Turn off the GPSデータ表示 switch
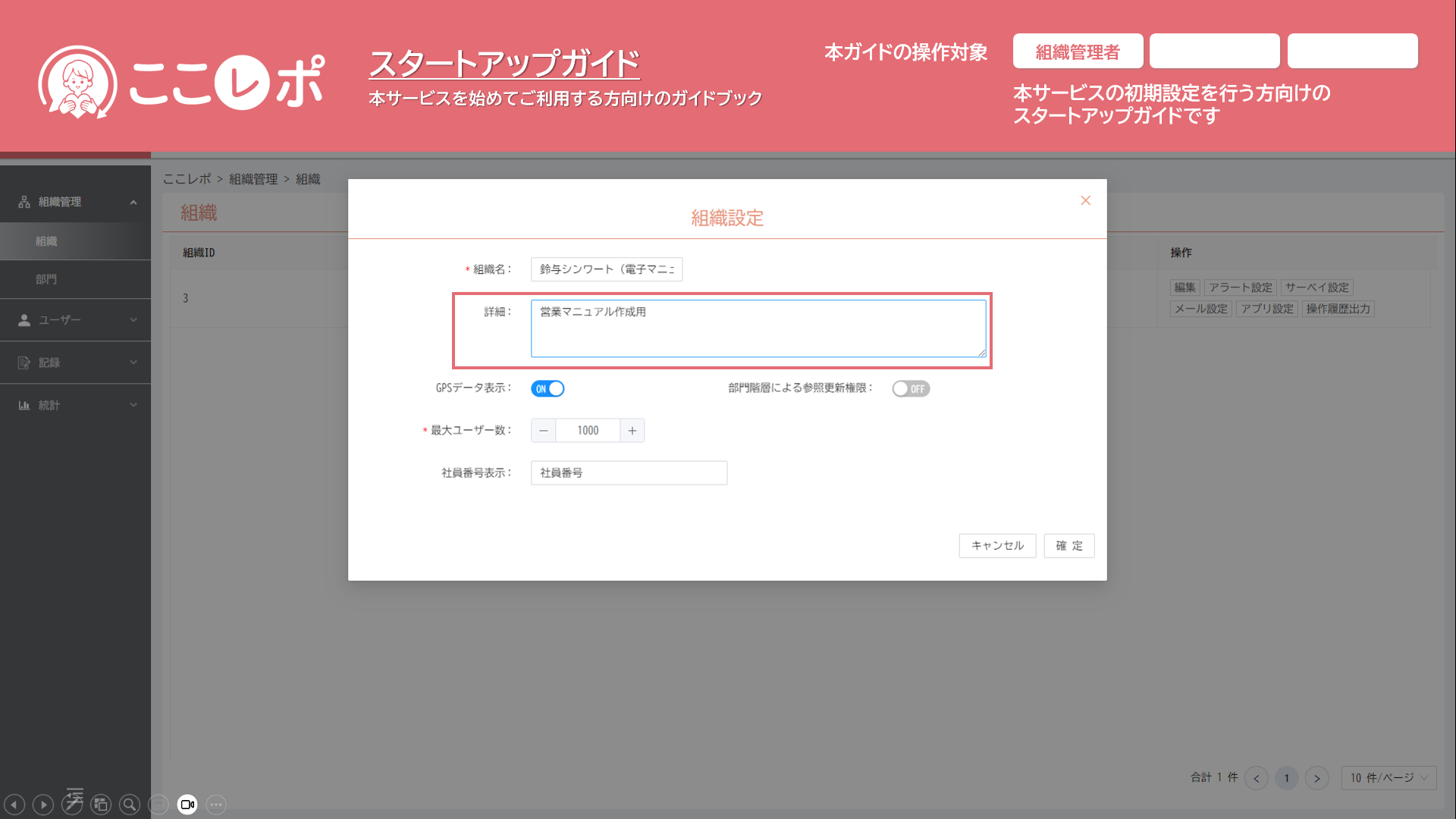1456x819 pixels. pos(548,389)
